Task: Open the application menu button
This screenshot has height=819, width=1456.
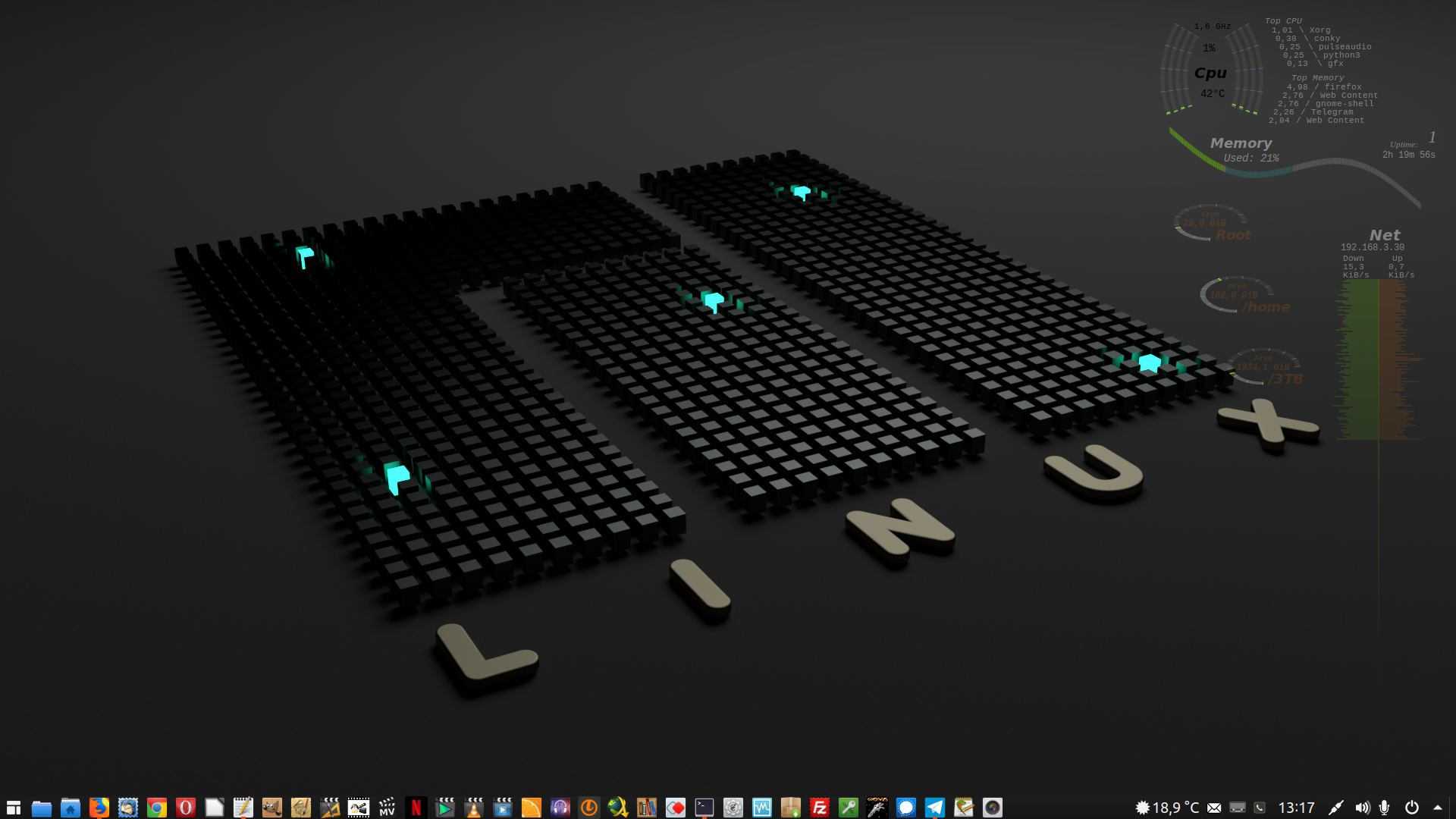Action: click(13, 808)
